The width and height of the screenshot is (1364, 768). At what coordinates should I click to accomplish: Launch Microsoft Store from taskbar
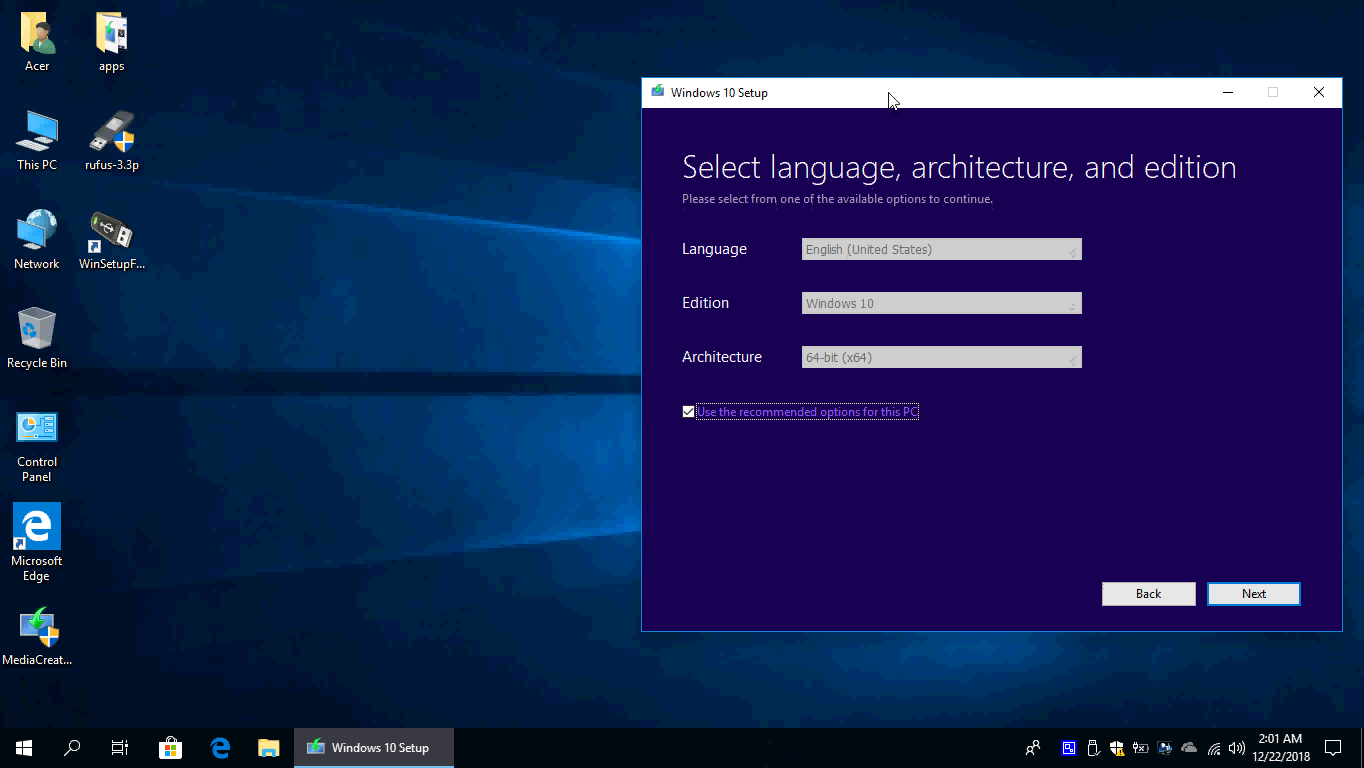(x=170, y=748)
